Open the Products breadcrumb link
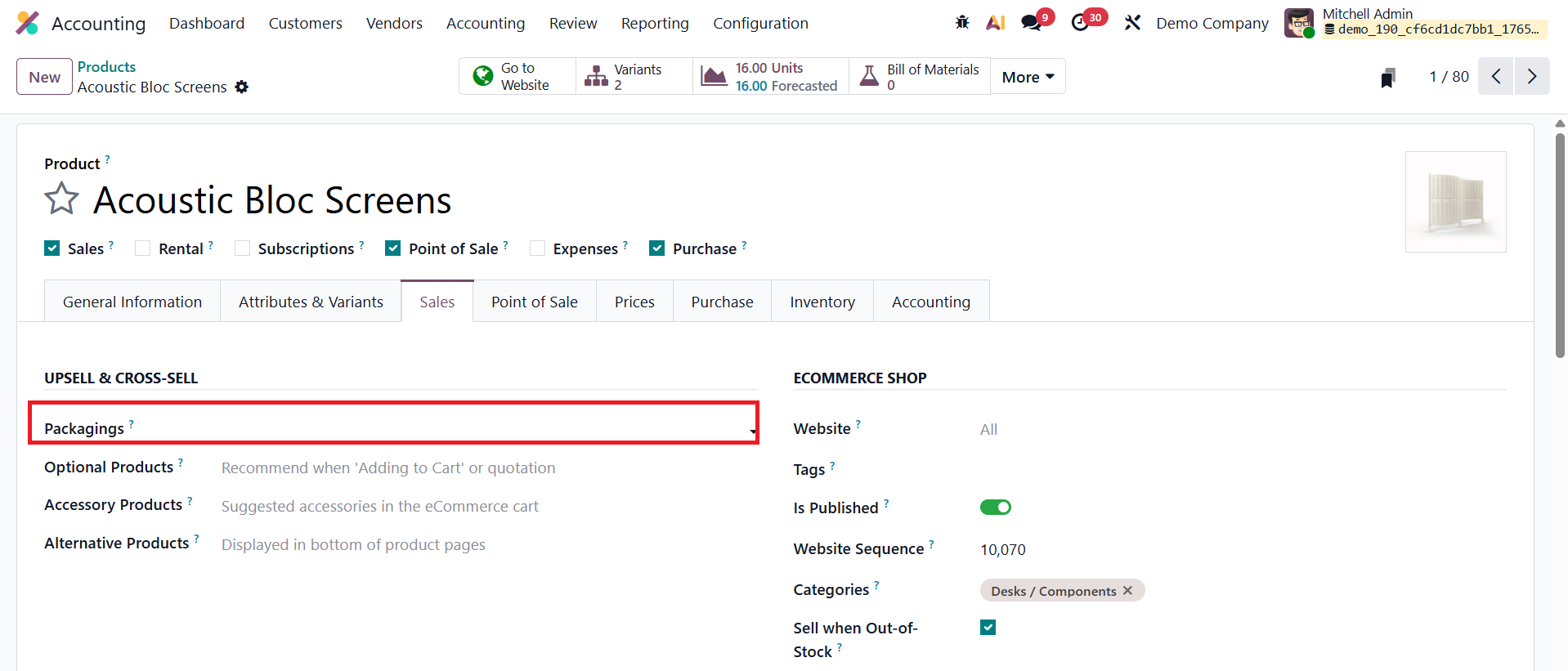Viewport: 1568px width, 671px height. click(x=106, y=67)
